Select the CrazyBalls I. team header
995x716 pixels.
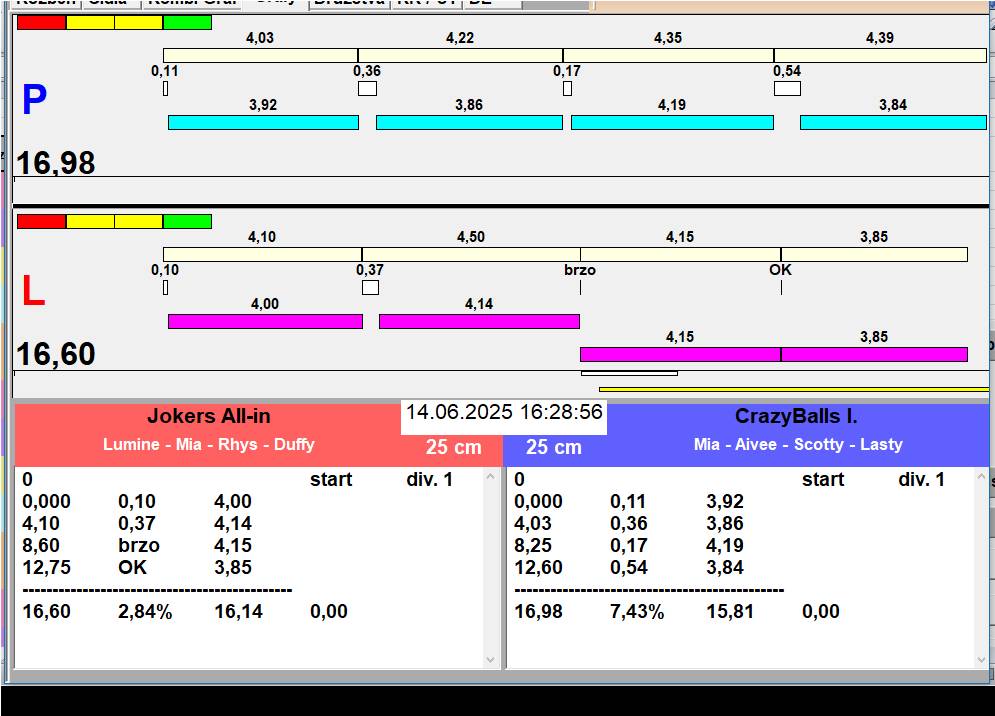[x=796, y=417]
